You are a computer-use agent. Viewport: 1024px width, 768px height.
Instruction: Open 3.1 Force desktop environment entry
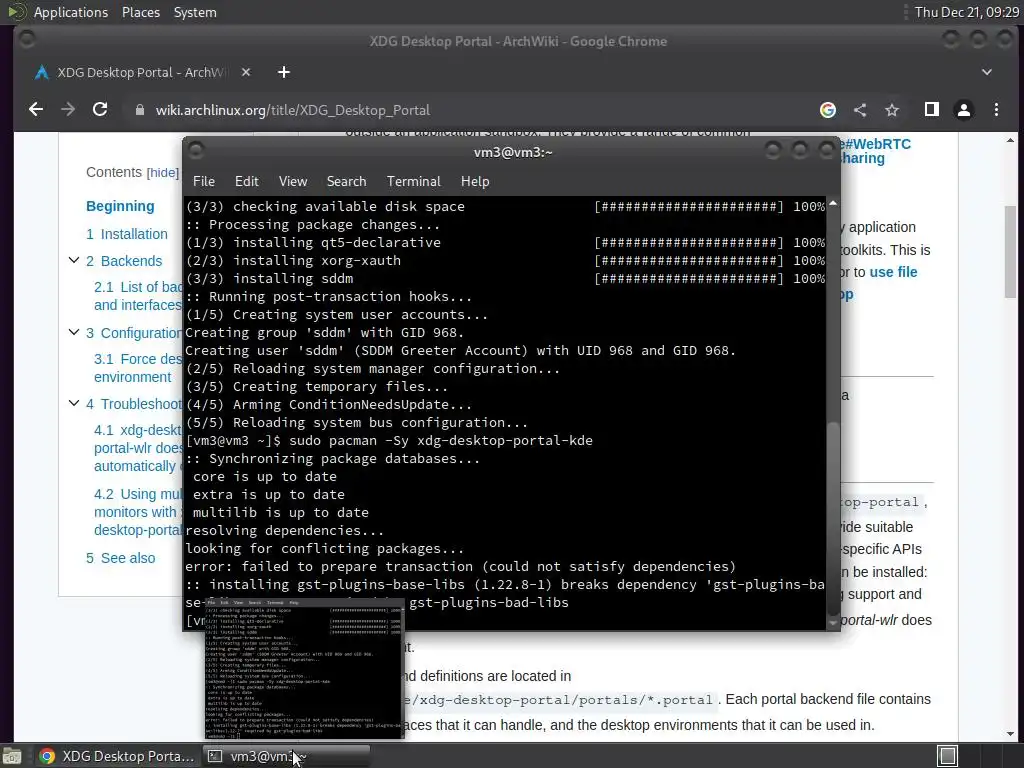pos(138,368)
